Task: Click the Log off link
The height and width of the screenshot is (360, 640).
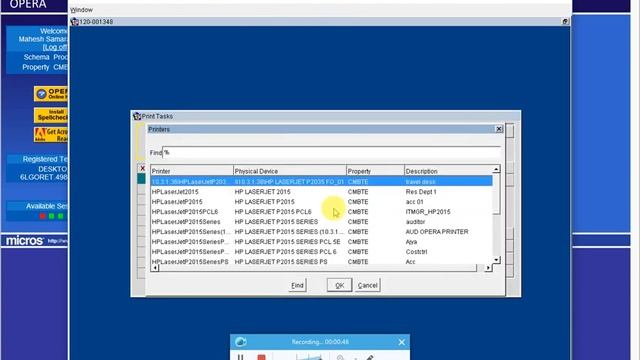Action: coord(55,47)
